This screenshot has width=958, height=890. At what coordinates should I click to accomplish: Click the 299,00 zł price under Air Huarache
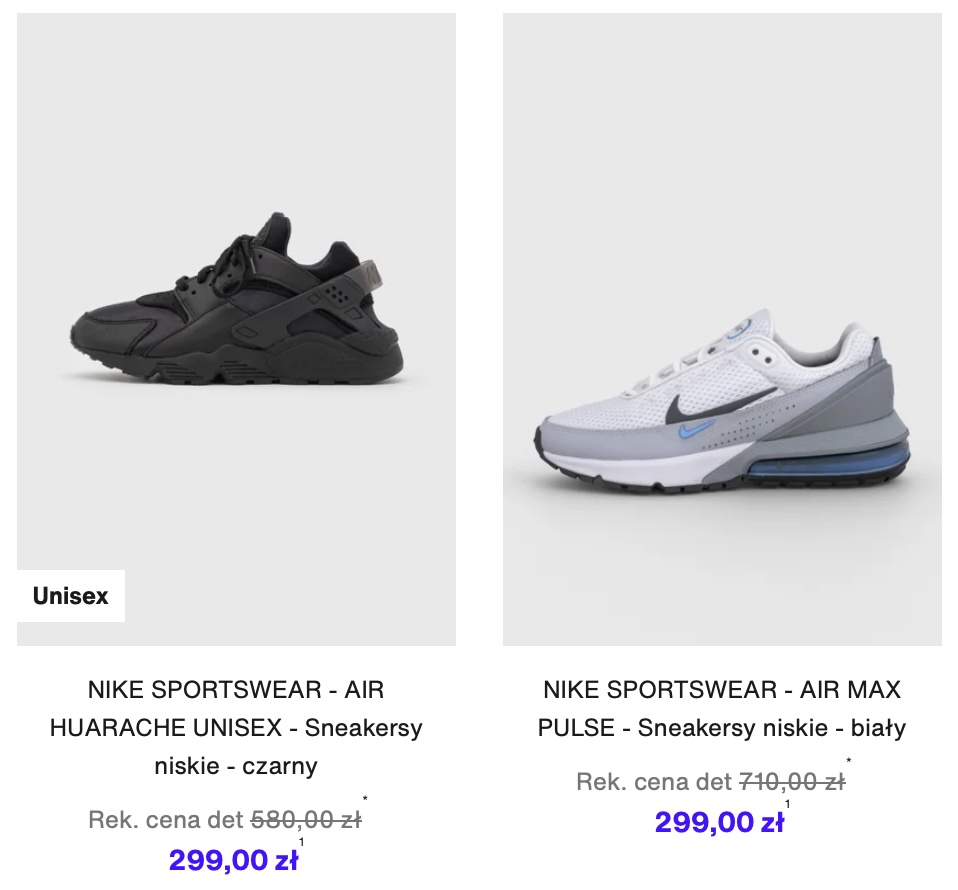[x=233, y=860]
